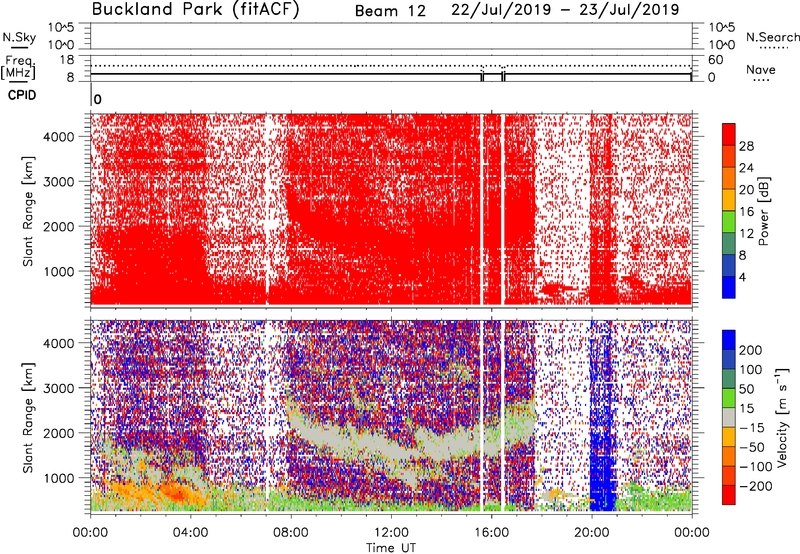Screen dimensions: 800x554
Task: Click the "-200" tick on the velocity colorbar
Action: 756,486
